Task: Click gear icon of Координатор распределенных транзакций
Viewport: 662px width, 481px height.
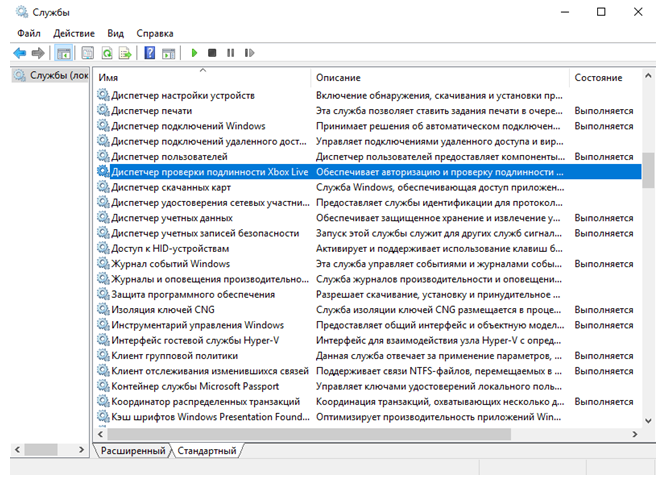Action: pos(103,401)
